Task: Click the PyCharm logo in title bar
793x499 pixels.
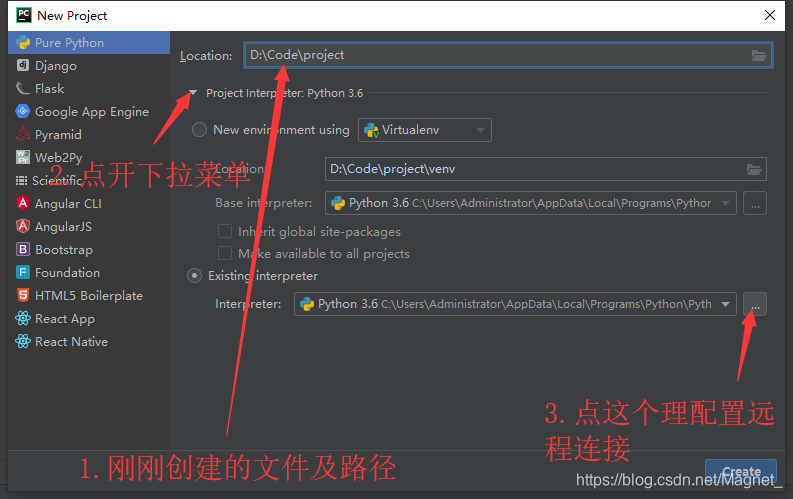Action: pos(24,15)
